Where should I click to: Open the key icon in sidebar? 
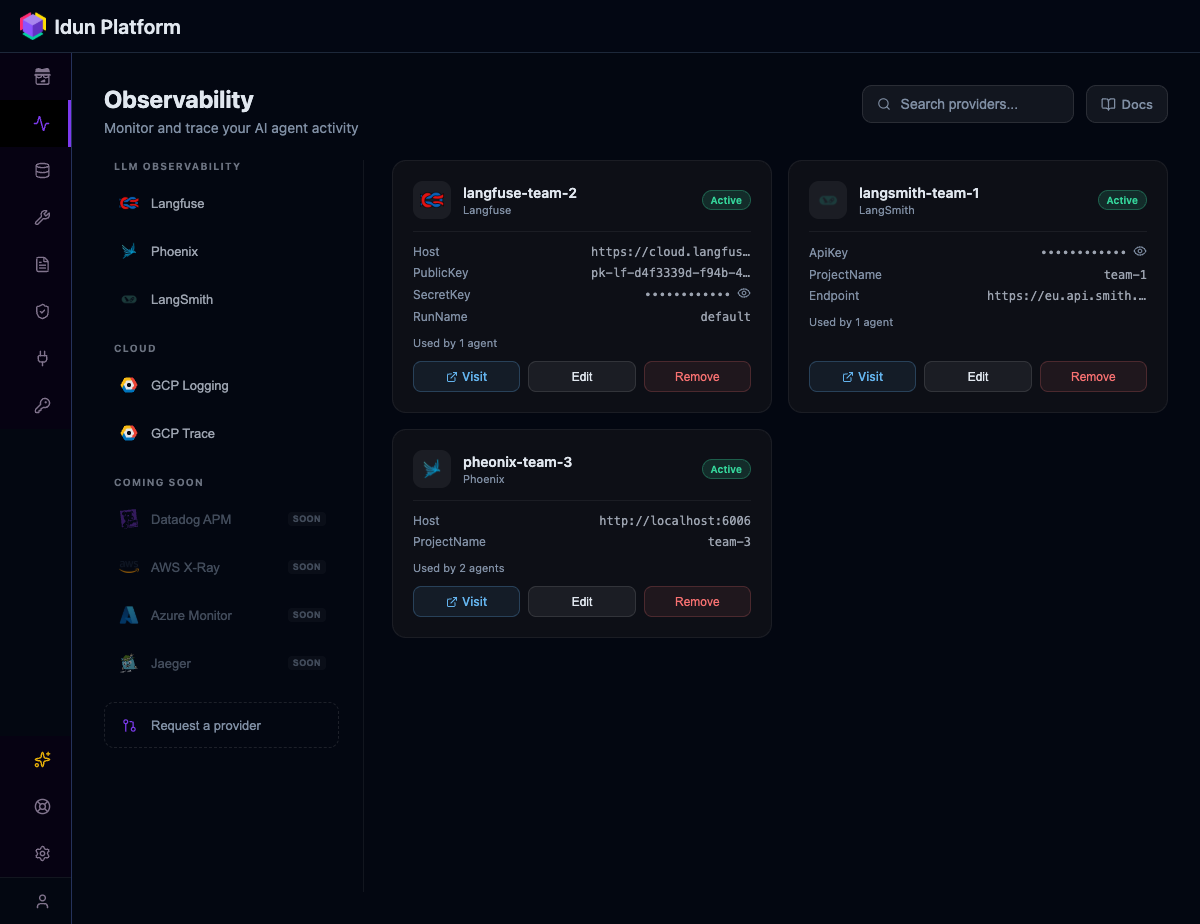pos(42,406)
